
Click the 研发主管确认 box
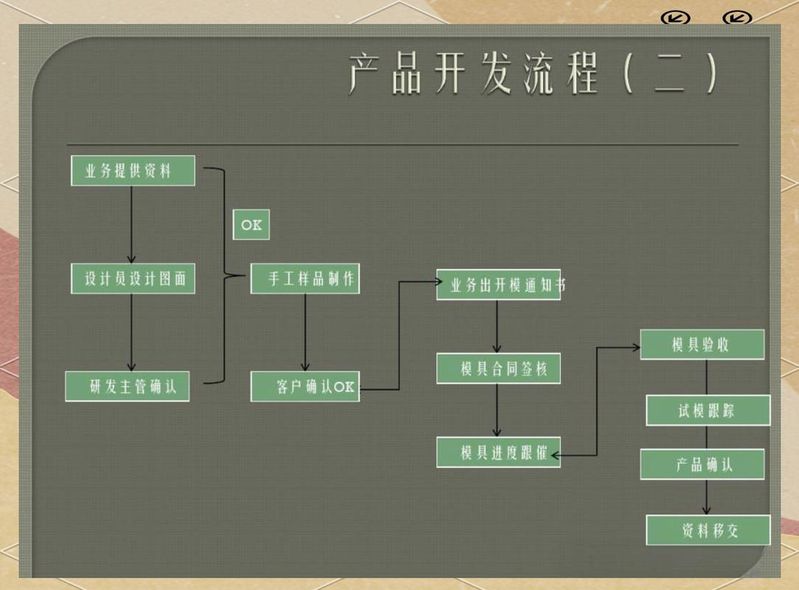pos(127,387)
